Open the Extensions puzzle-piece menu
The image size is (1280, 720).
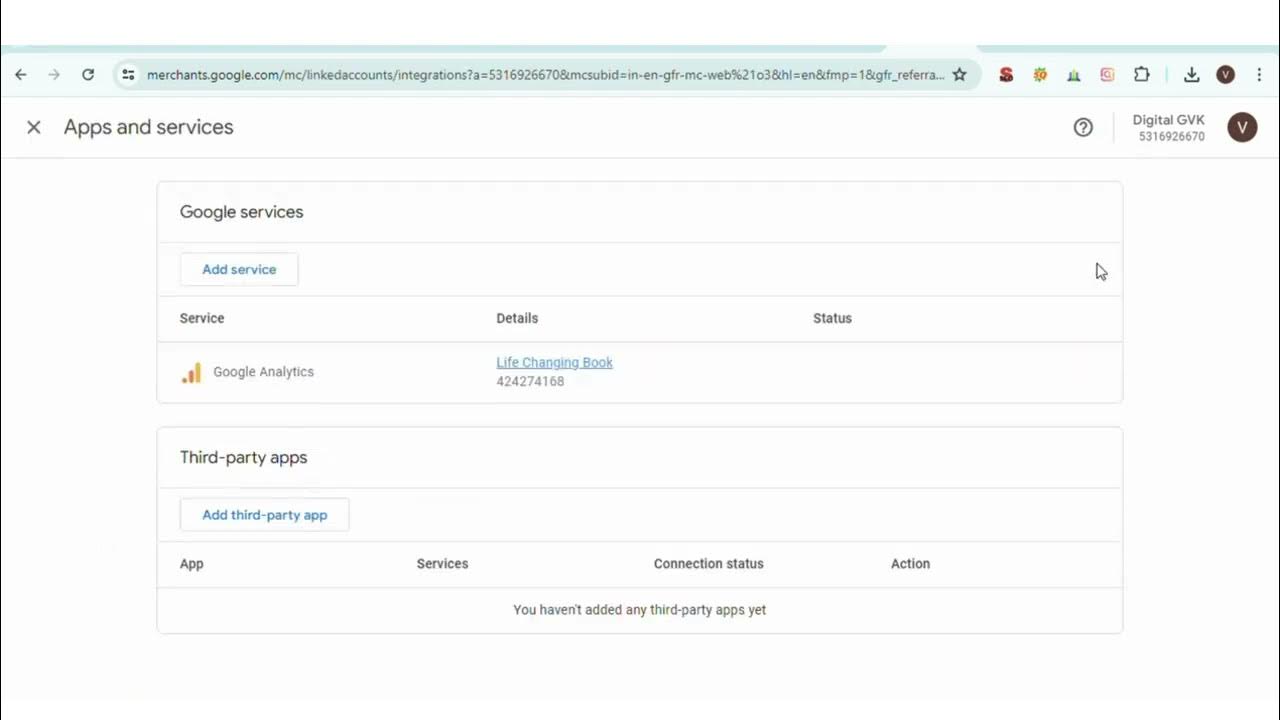click(1141, 75)
